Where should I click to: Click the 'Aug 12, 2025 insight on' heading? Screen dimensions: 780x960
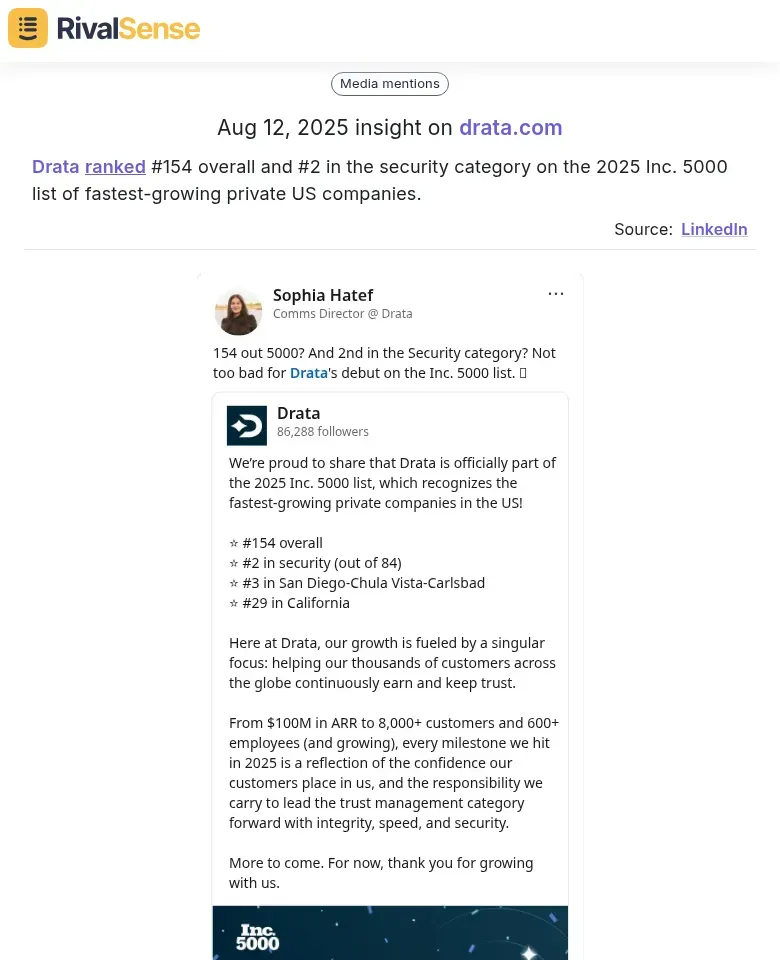click(335, 127)
